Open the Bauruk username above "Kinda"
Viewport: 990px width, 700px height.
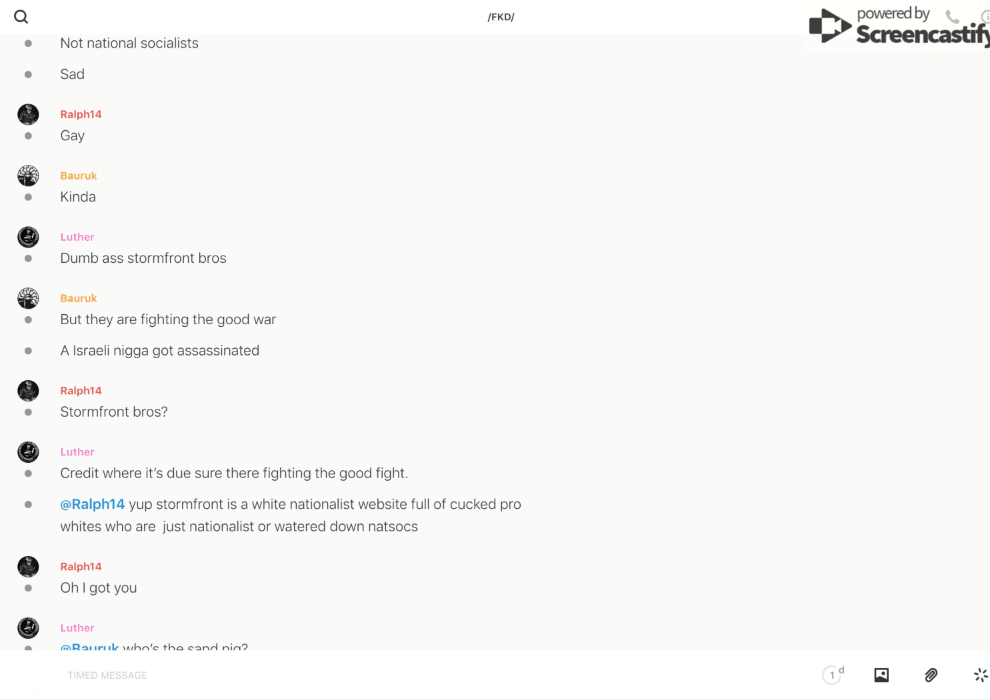coord(78,176)
